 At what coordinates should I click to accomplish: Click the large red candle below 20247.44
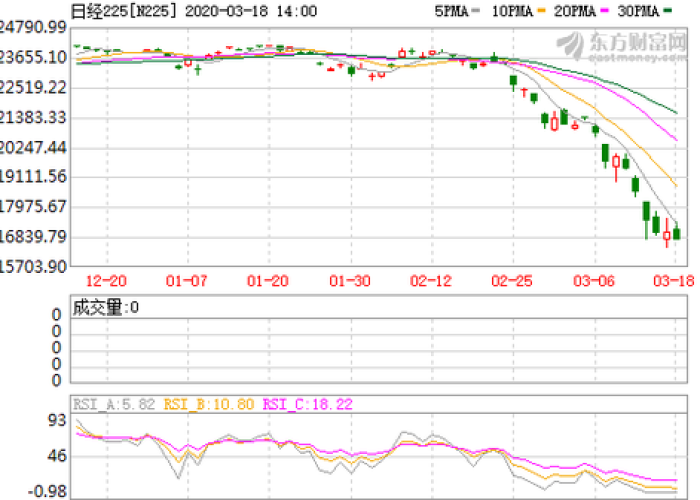616,165
